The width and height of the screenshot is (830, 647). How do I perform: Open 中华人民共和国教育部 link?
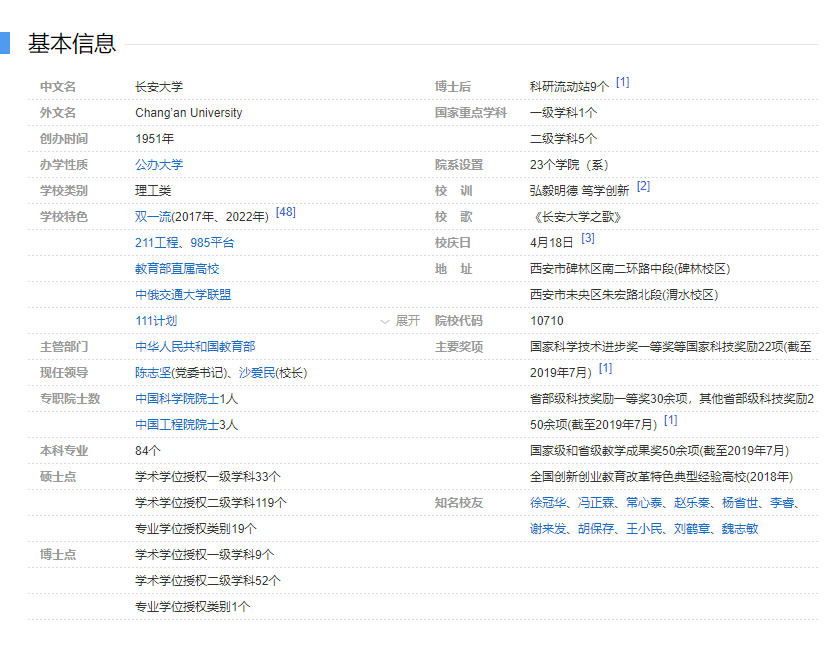195,347
